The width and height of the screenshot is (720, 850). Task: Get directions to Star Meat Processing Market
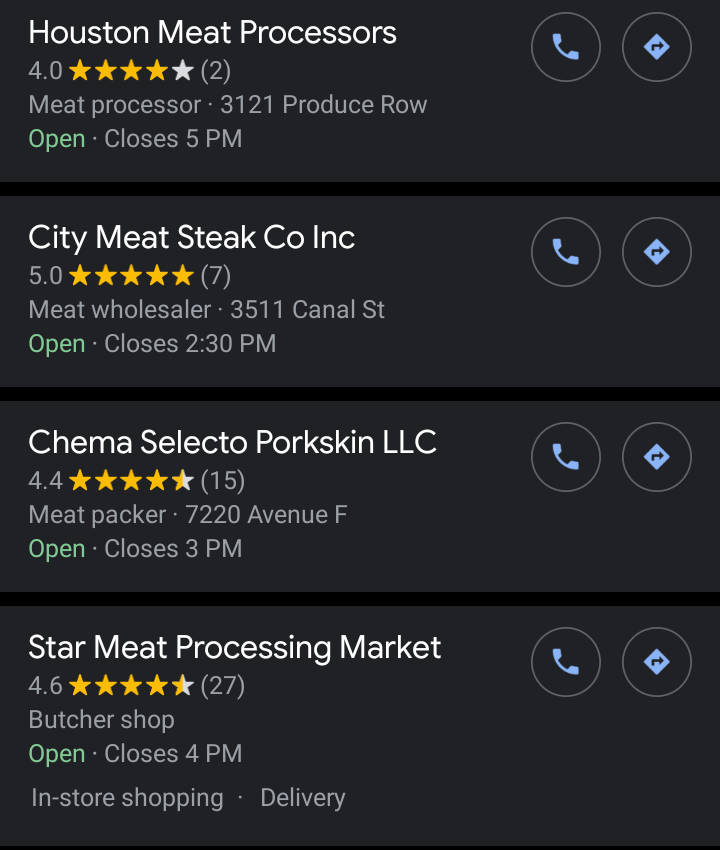656,662
